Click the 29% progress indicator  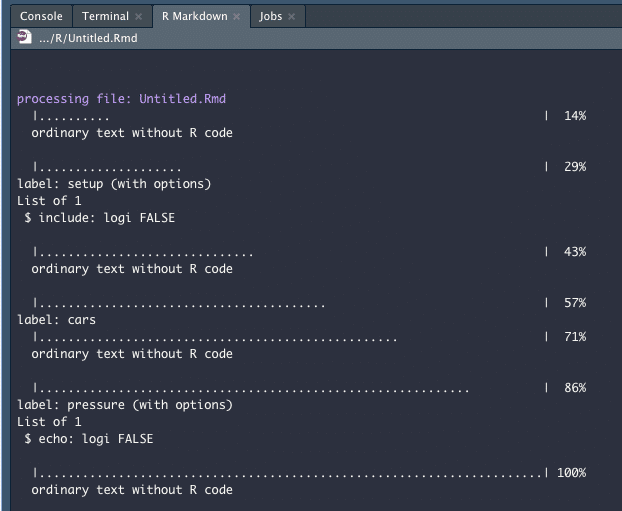coord(574,167)
